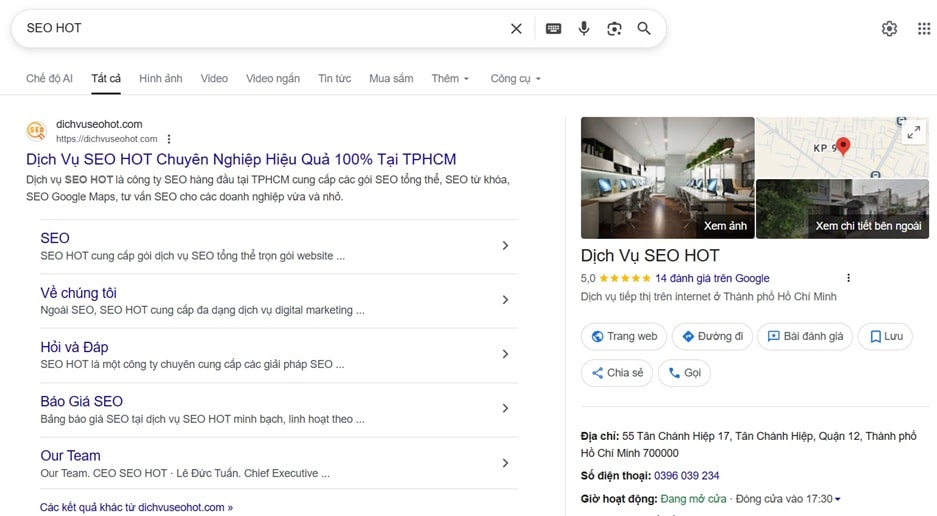The width and height of the screenshot is (937, 516).
Task: Expand the Thêm dropdown menu
Action: [450, 78]
